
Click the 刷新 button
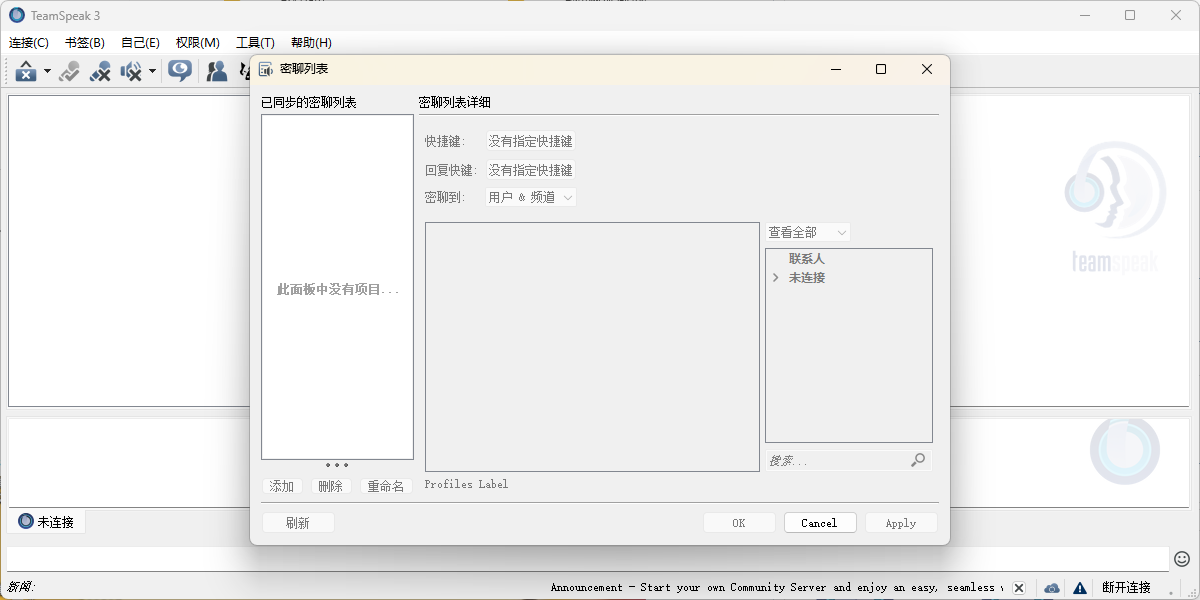click(298, 523)
